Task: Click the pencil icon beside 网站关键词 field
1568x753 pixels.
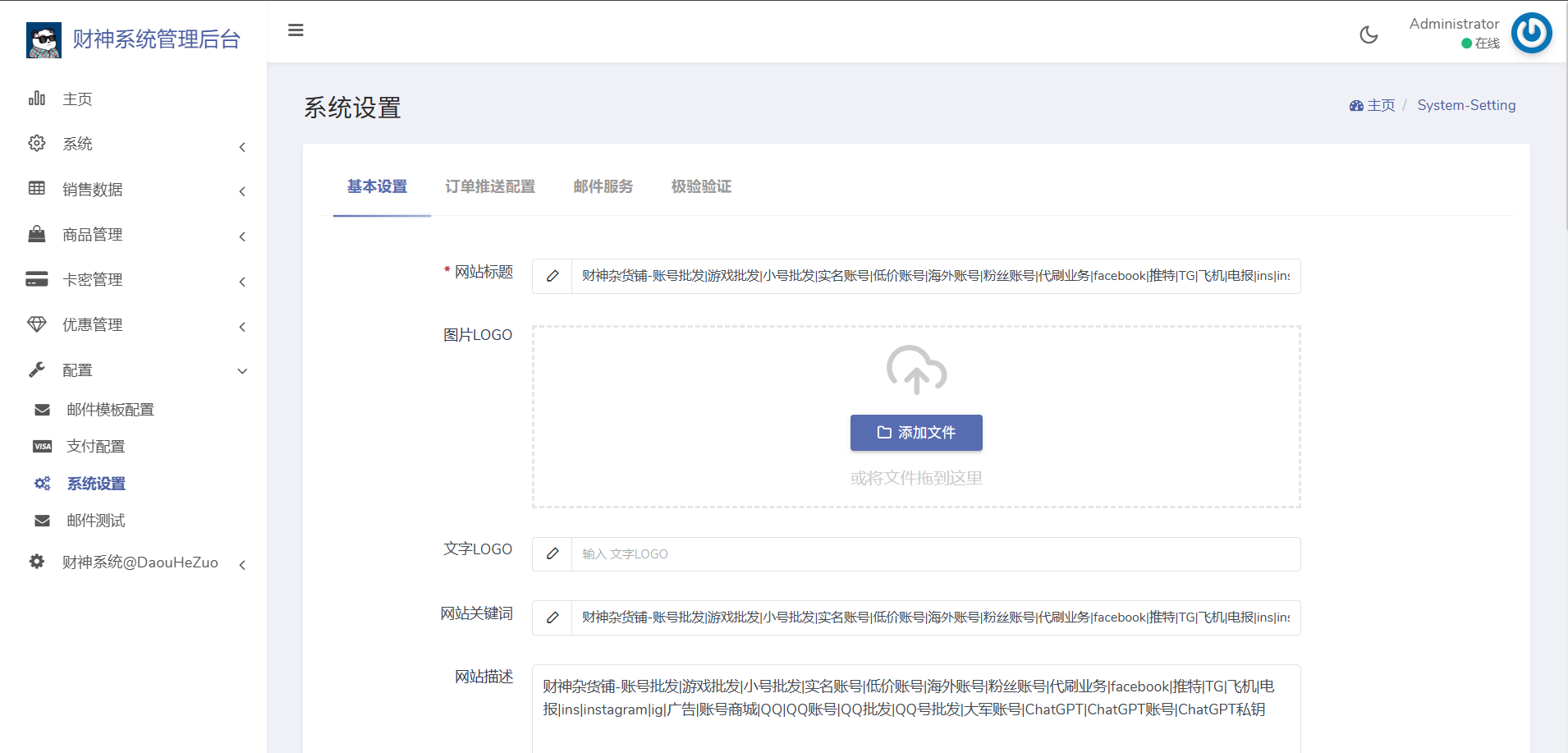Action: [552, 618]
